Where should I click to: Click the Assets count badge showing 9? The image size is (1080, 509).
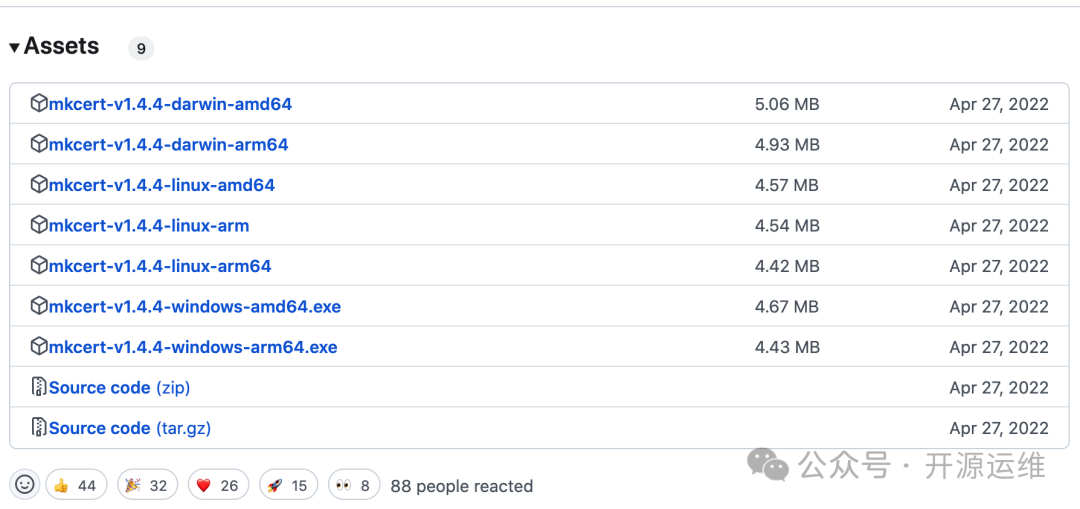point(141,49)
